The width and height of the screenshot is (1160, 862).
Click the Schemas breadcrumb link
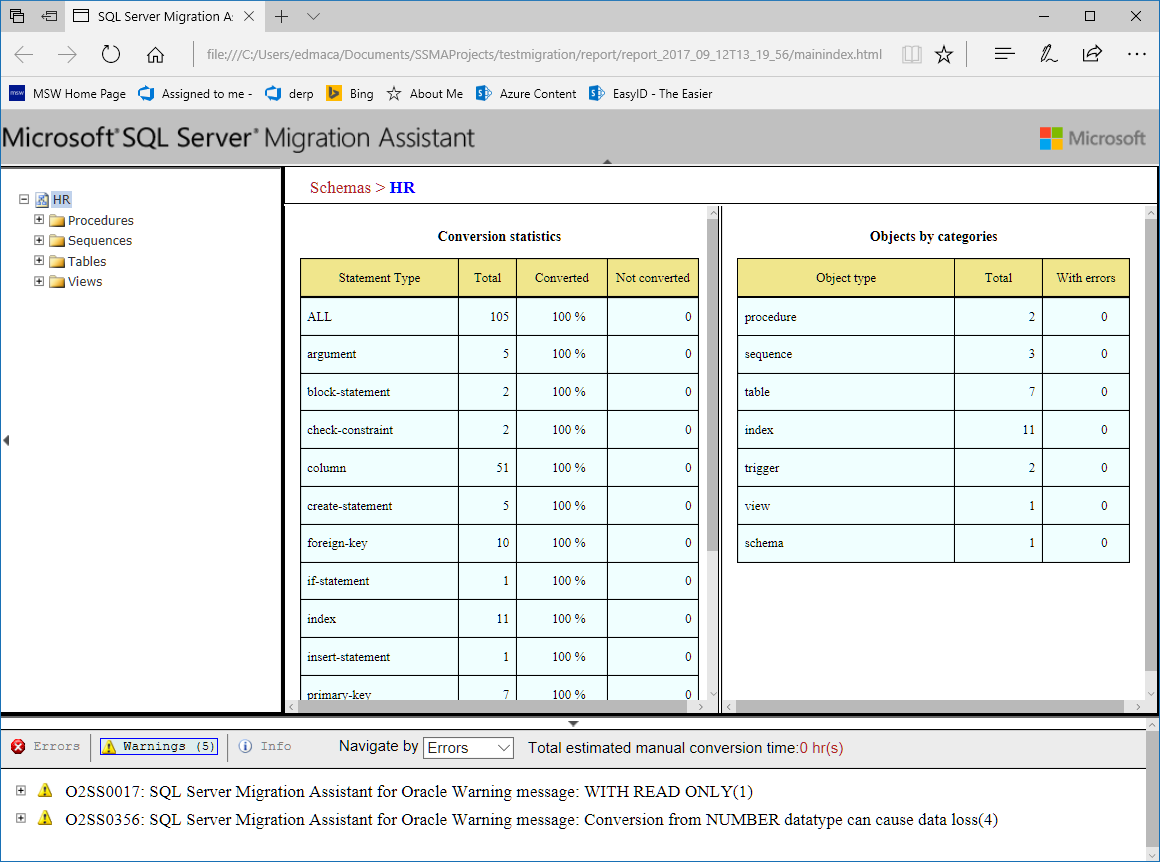click(340, 187)
